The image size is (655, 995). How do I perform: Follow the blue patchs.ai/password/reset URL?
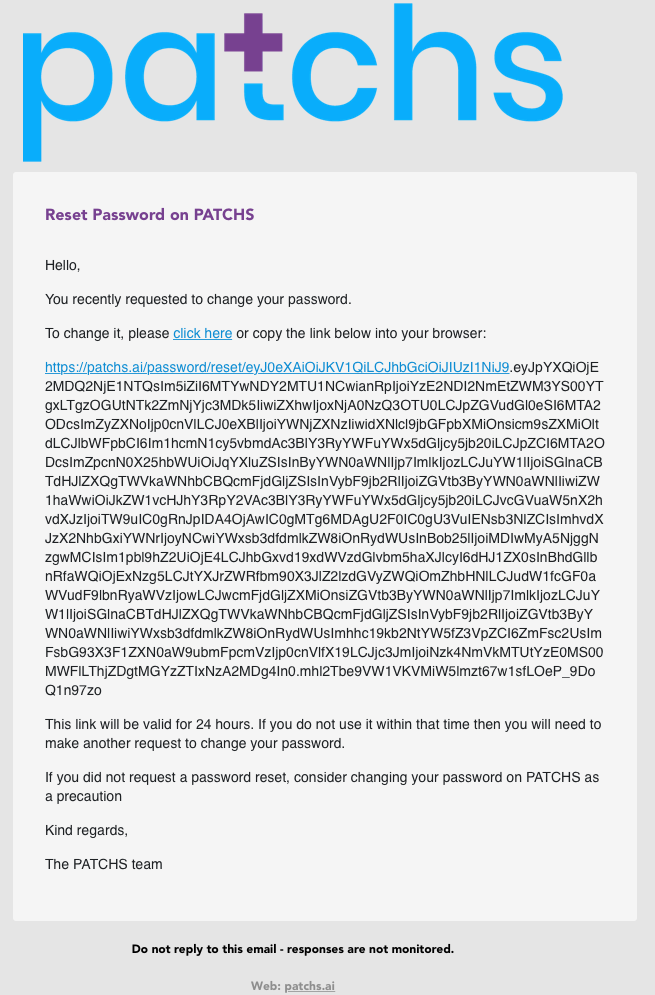click(x=277, y=367)
